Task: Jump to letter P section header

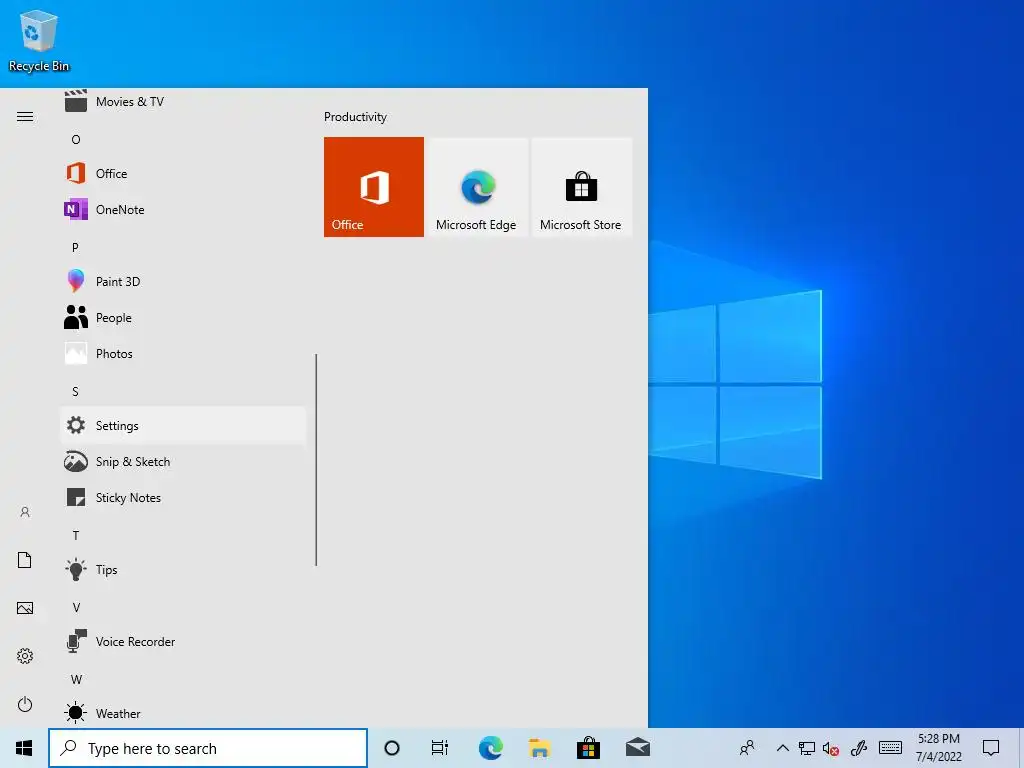Action: click(x=75, y=248)
